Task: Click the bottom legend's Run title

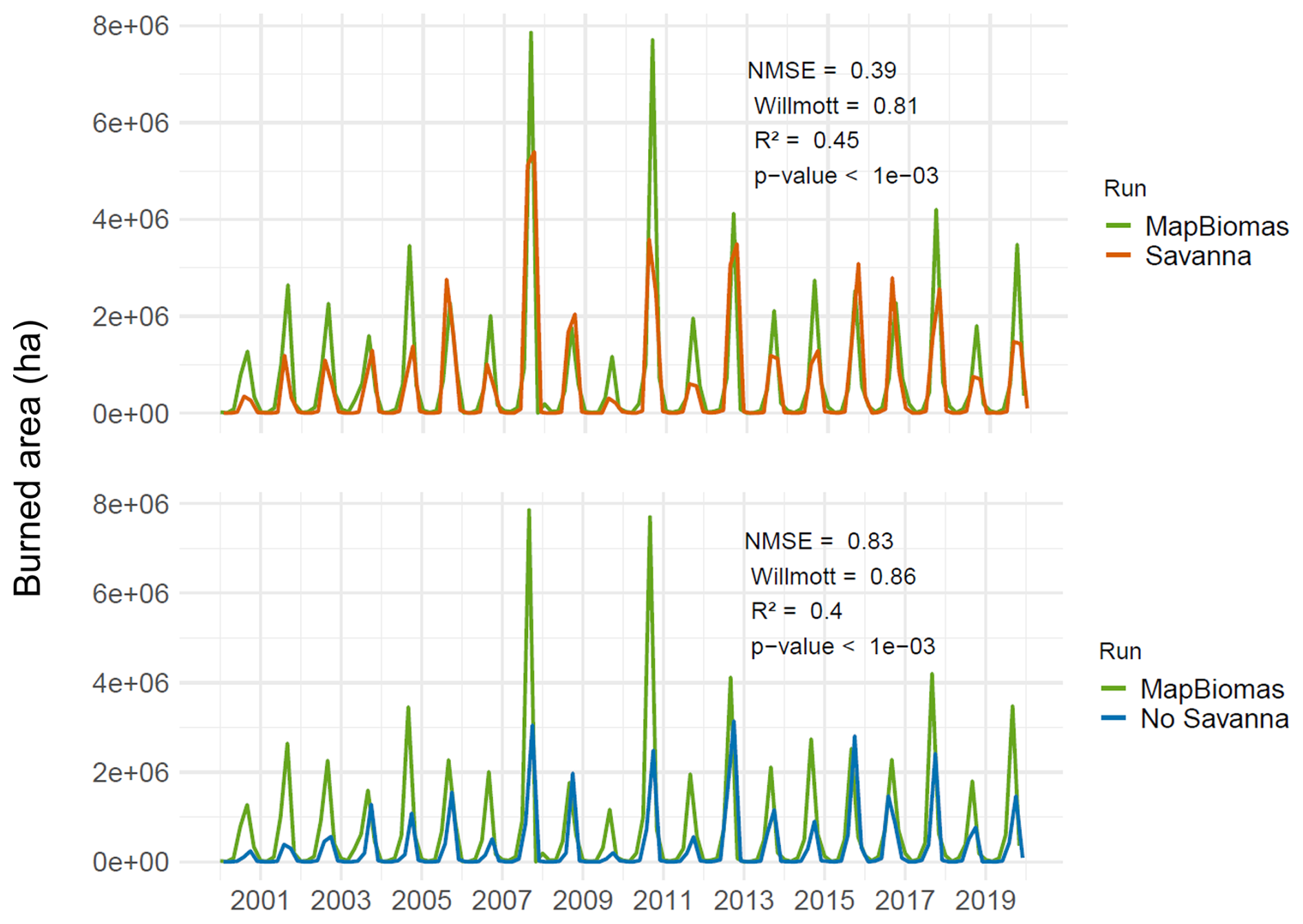Action: point(1120,651)
